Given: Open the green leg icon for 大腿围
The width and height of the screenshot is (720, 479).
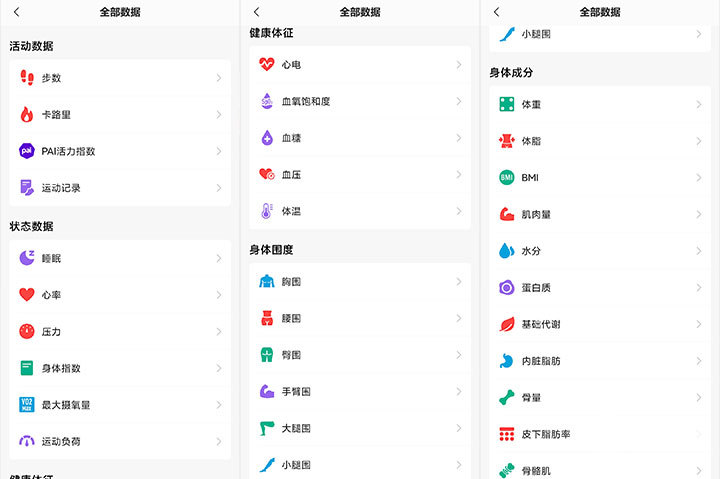Looking at the screenshot, I should (x=267, y=428).
